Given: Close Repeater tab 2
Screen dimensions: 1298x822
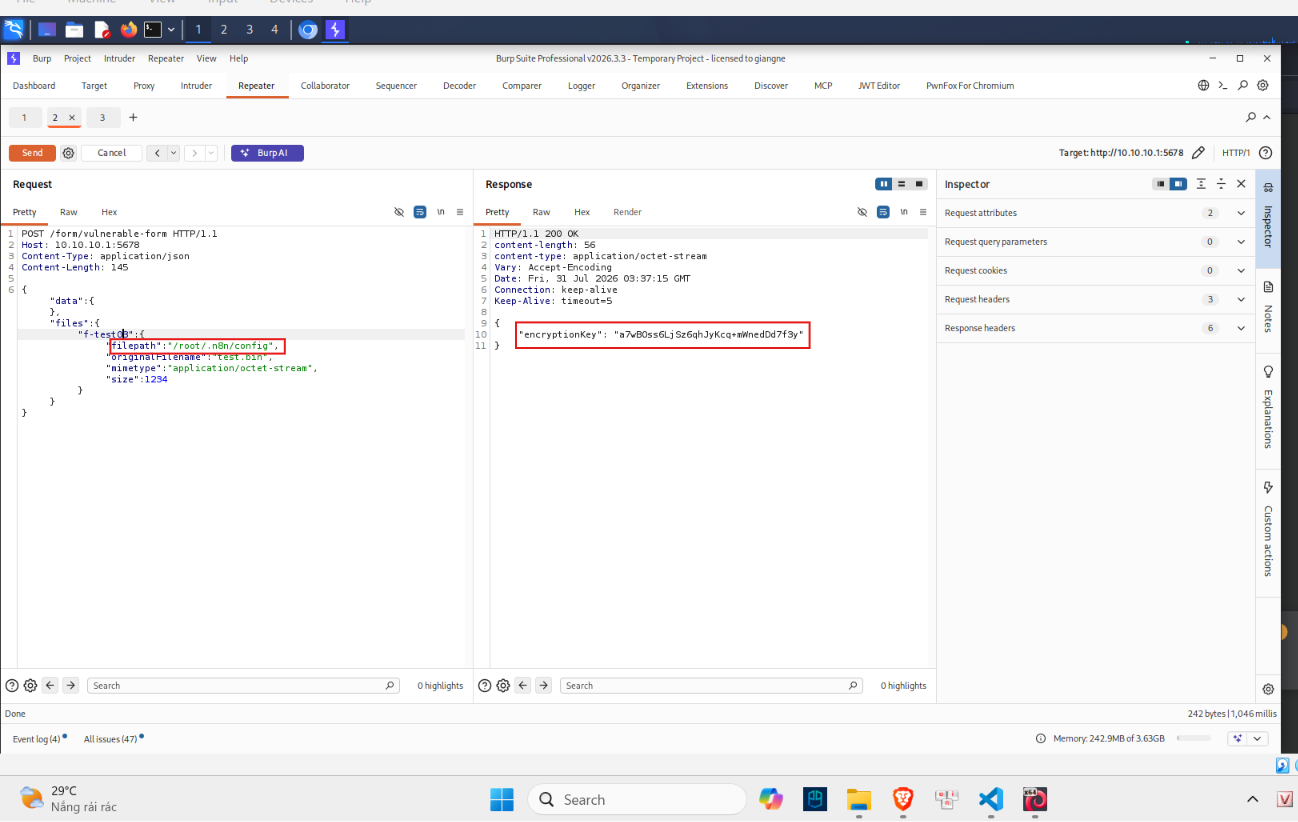Looking at the screenshot, I should tap(72, 118).
